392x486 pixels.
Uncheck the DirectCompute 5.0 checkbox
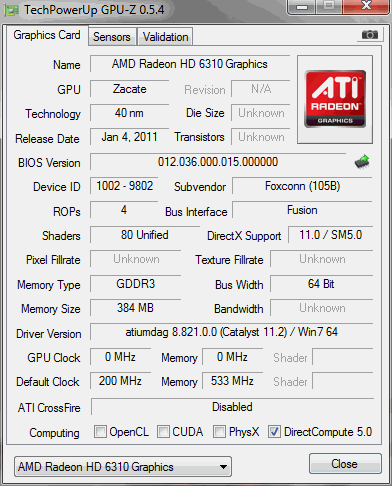pos(274,431)
